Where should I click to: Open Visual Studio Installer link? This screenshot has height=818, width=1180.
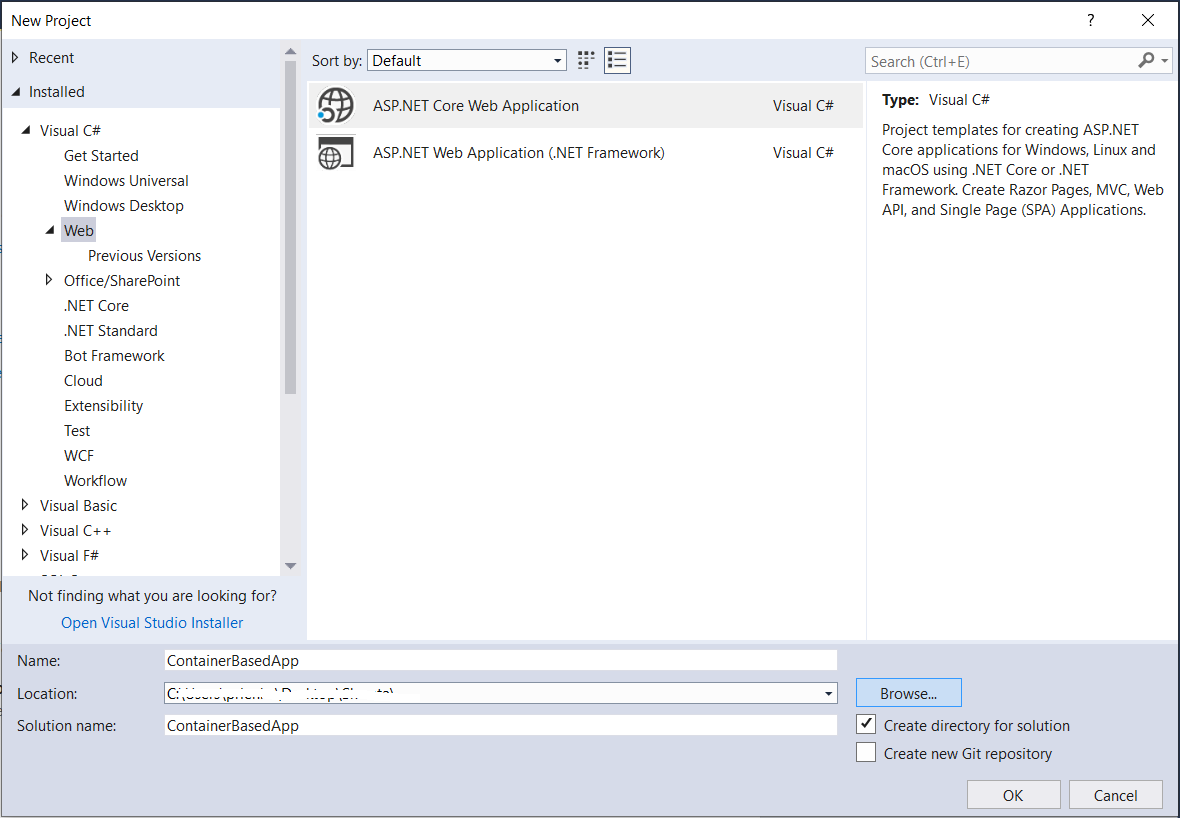(x=152, y=622)
